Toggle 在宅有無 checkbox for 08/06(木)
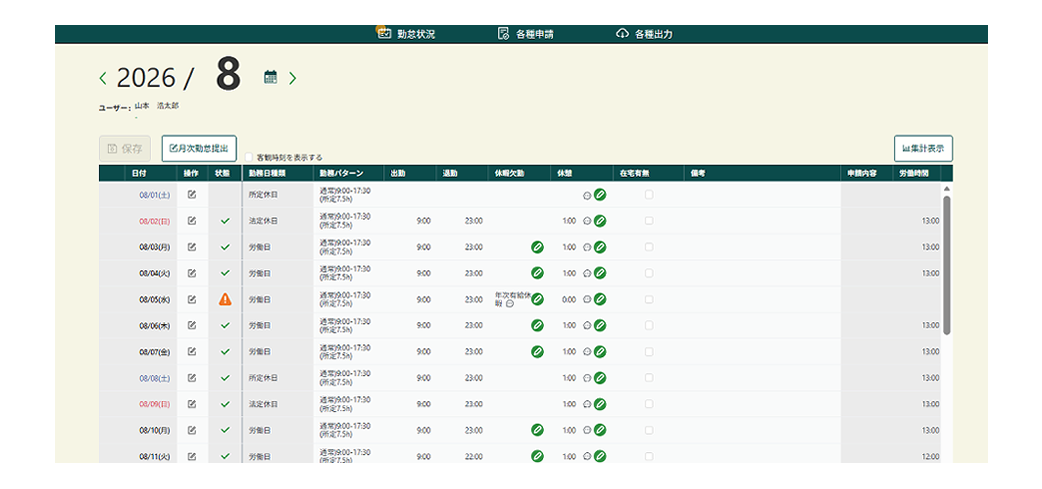Image resolution: width=1042 pixels, height=489 pixels. point(649,326)
